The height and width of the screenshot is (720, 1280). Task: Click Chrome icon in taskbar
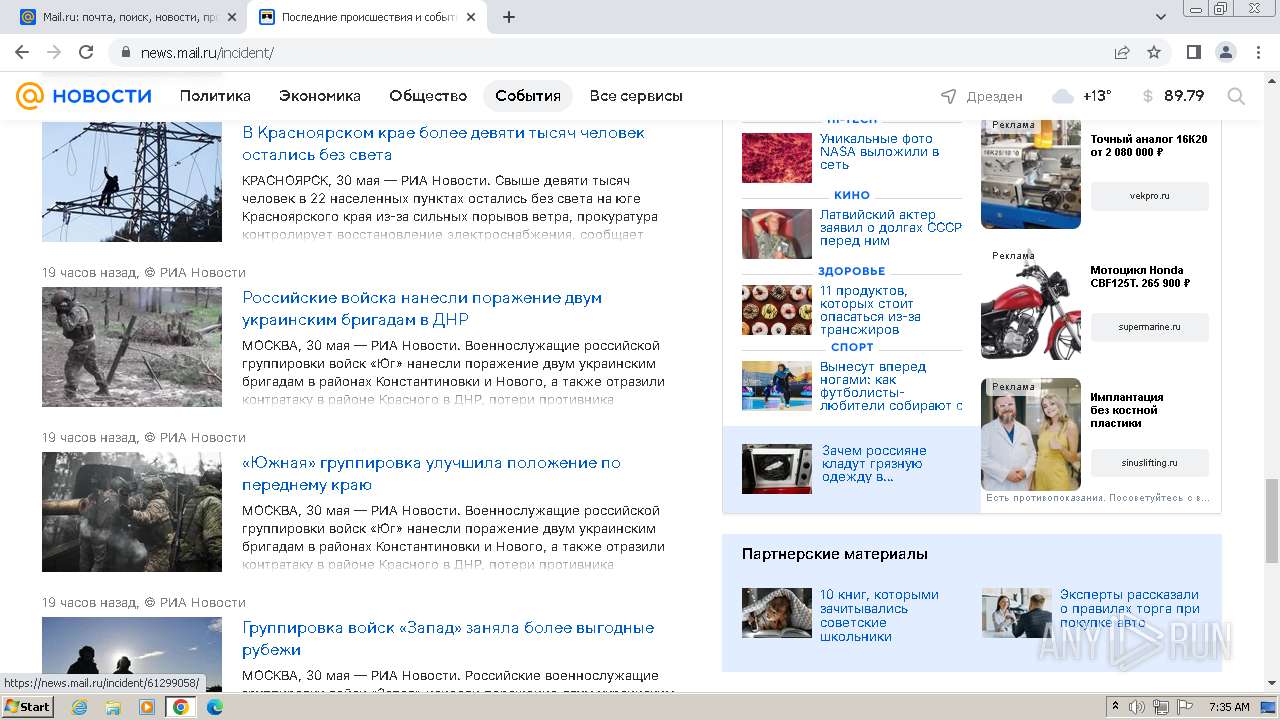[x=180, y=707]
